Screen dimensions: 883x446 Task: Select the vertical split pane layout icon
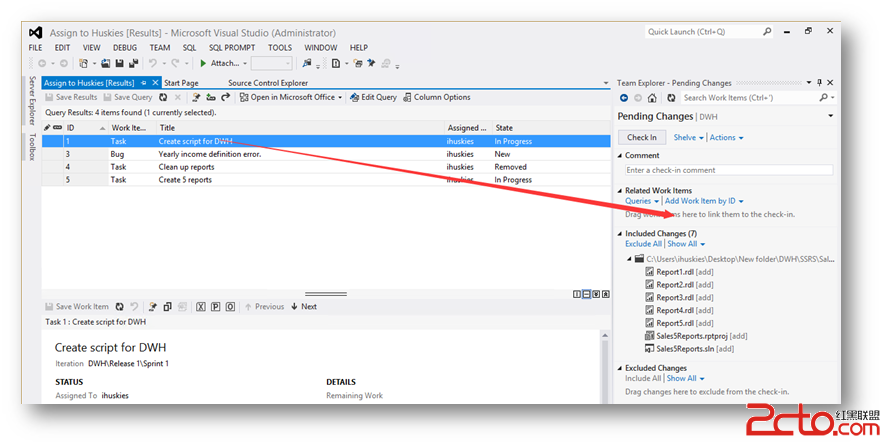coord(577,295)
